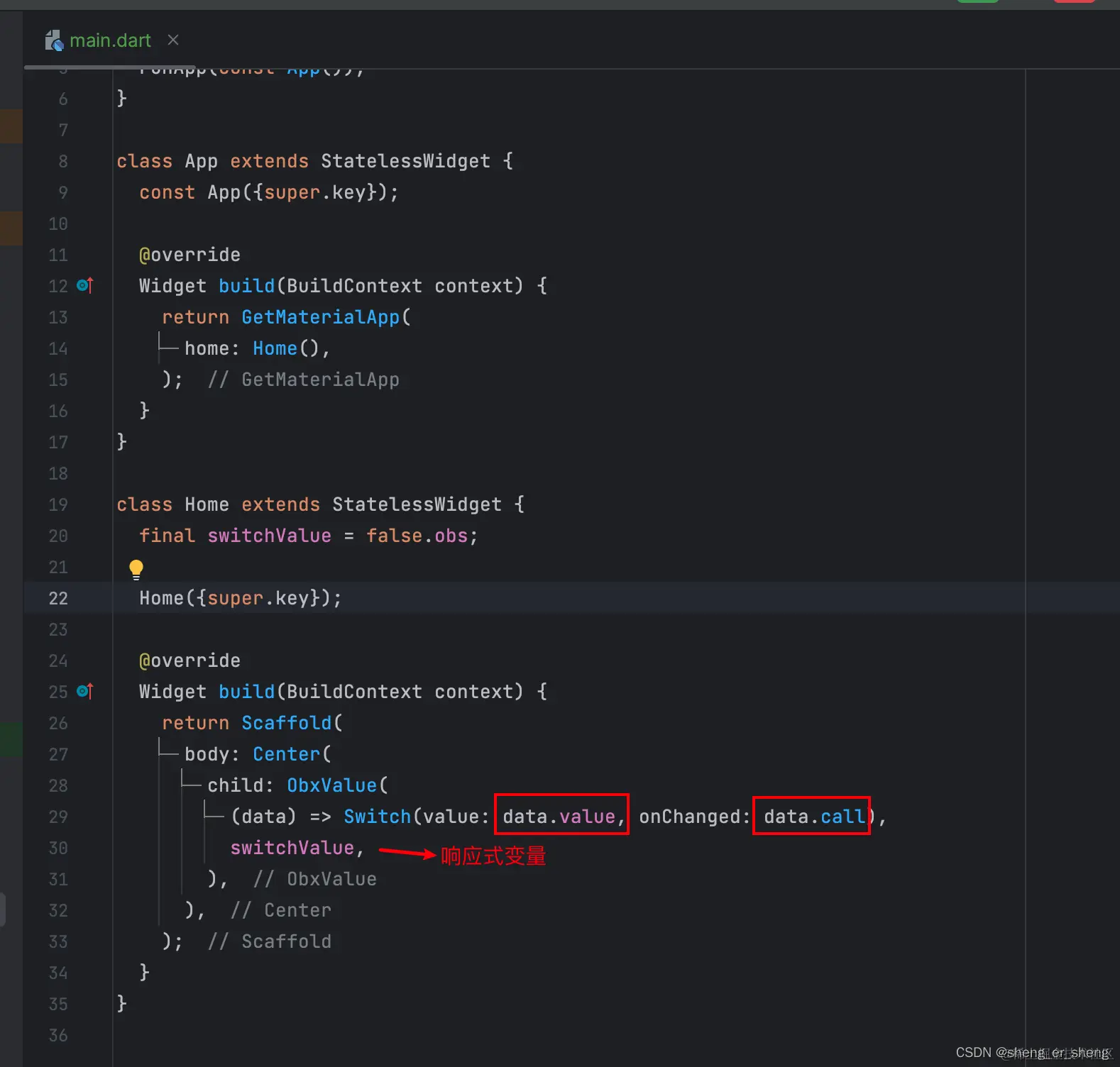Click the onChanged parameter name
Viewport: 1120px width, 1067px height.
click(690, 817)
